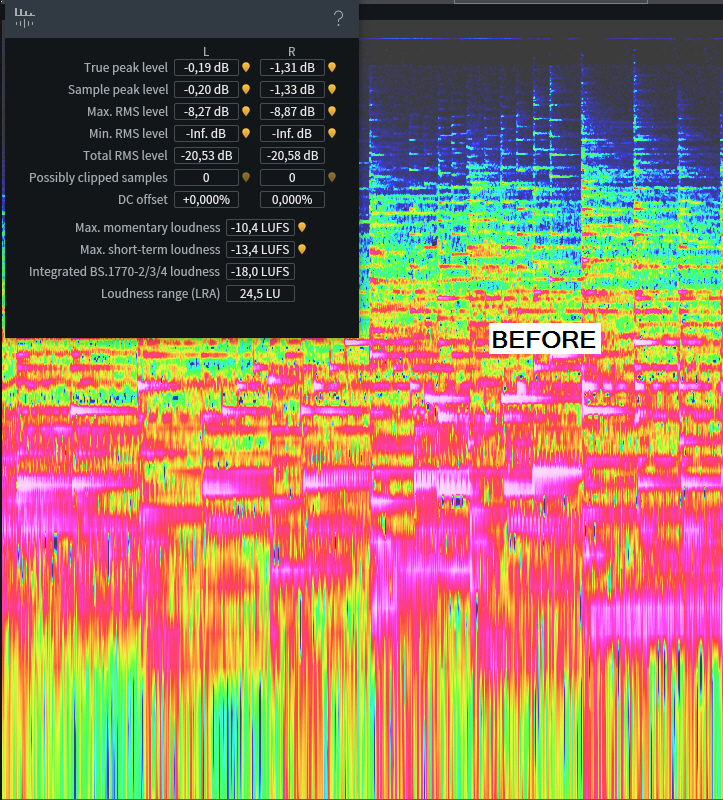Screen dimensions: 723x800
Task: Click marker icon next to right Max. RMS level
Action: point(332,111)
